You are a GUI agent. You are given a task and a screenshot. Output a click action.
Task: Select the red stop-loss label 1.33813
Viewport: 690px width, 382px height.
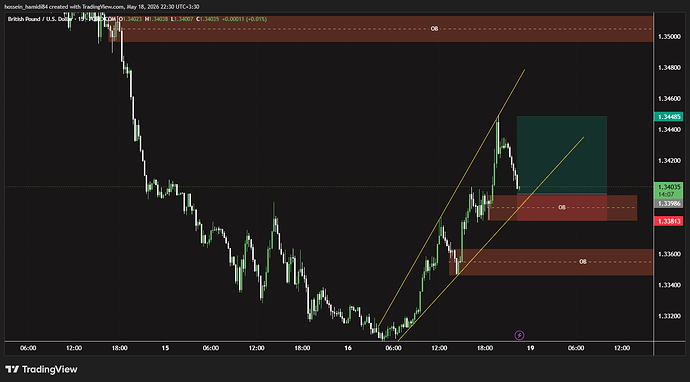[x=669, y=221]
